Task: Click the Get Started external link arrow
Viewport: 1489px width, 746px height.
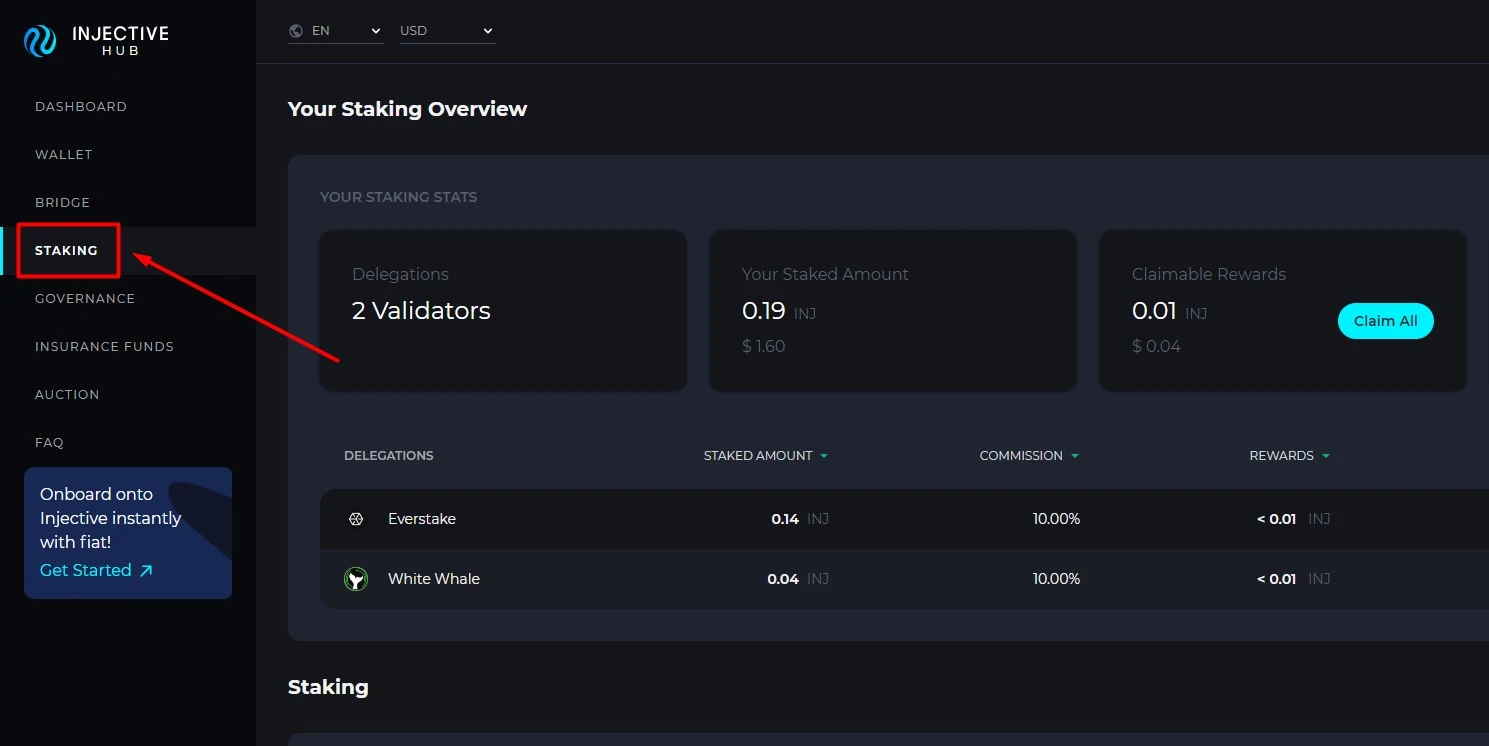Action: coord(147,570)
